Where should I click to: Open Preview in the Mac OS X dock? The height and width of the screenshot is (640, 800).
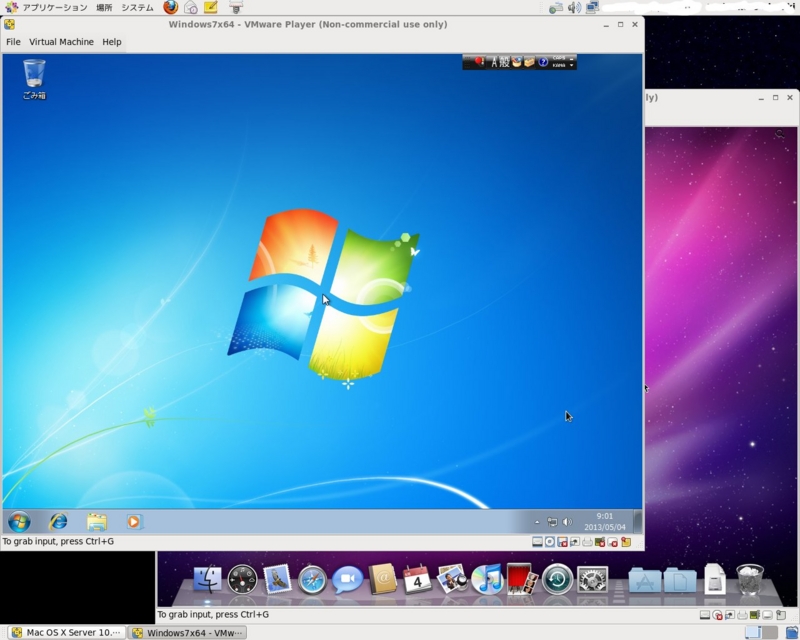click(x=452, y=580)
